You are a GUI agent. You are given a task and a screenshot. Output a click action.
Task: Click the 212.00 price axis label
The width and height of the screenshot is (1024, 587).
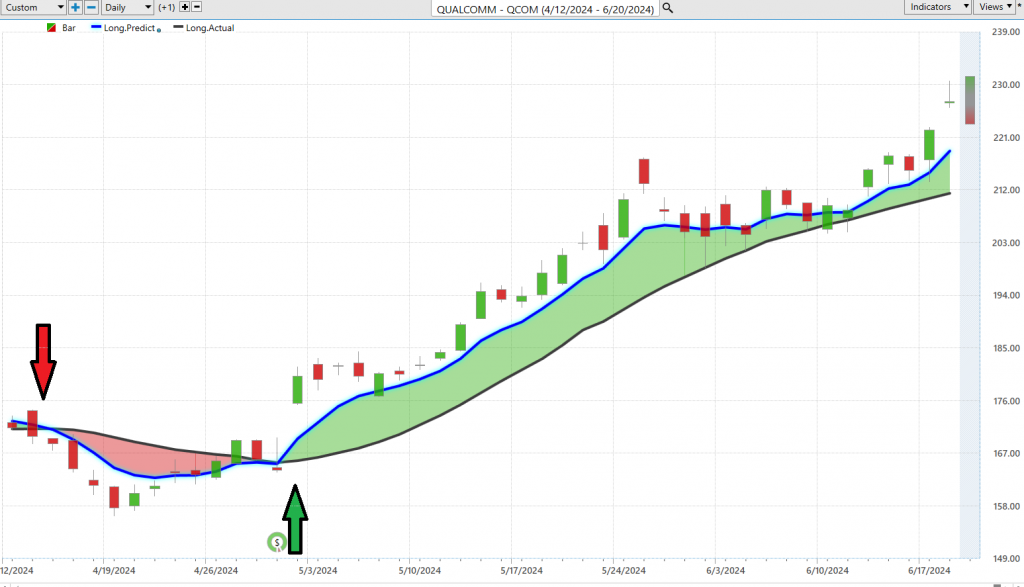[1005, 190]
